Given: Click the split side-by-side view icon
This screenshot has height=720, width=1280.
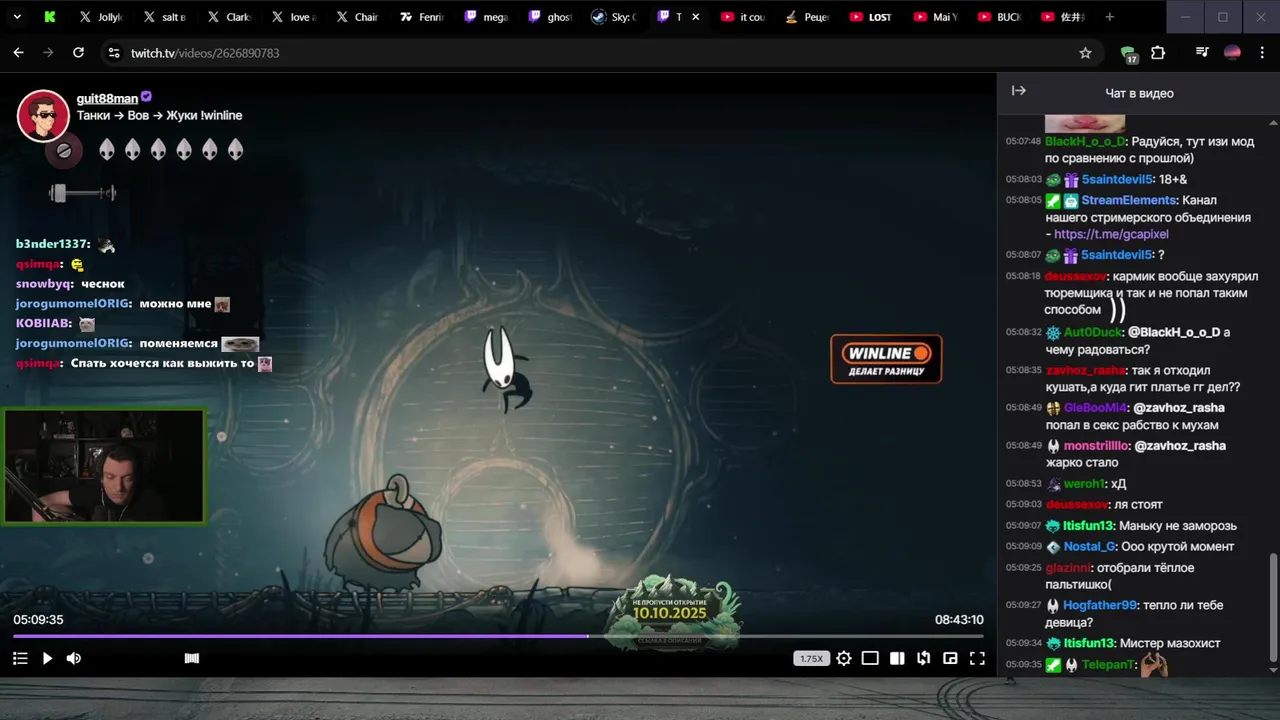Looking at the screenshot, I should tap(897, 658).
